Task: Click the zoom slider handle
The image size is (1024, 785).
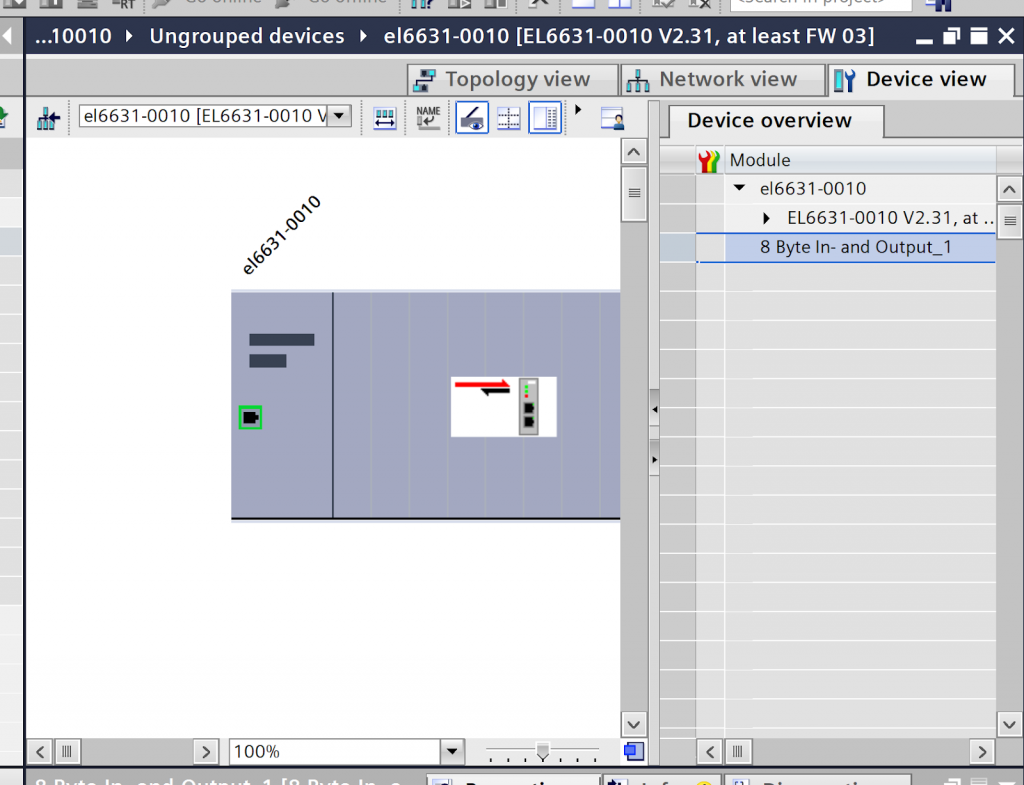Action: [543, 750]
